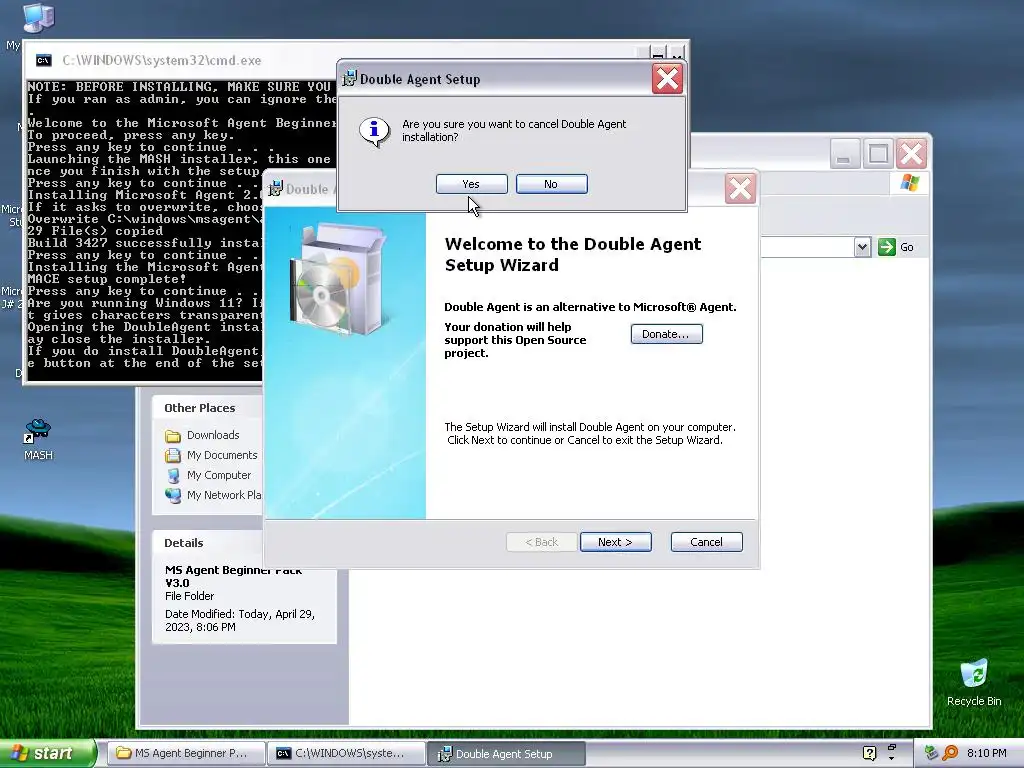Open the address bar dropdown in Explorer
The width and height of the screenshot is (1024, 768).
(862, 247)
